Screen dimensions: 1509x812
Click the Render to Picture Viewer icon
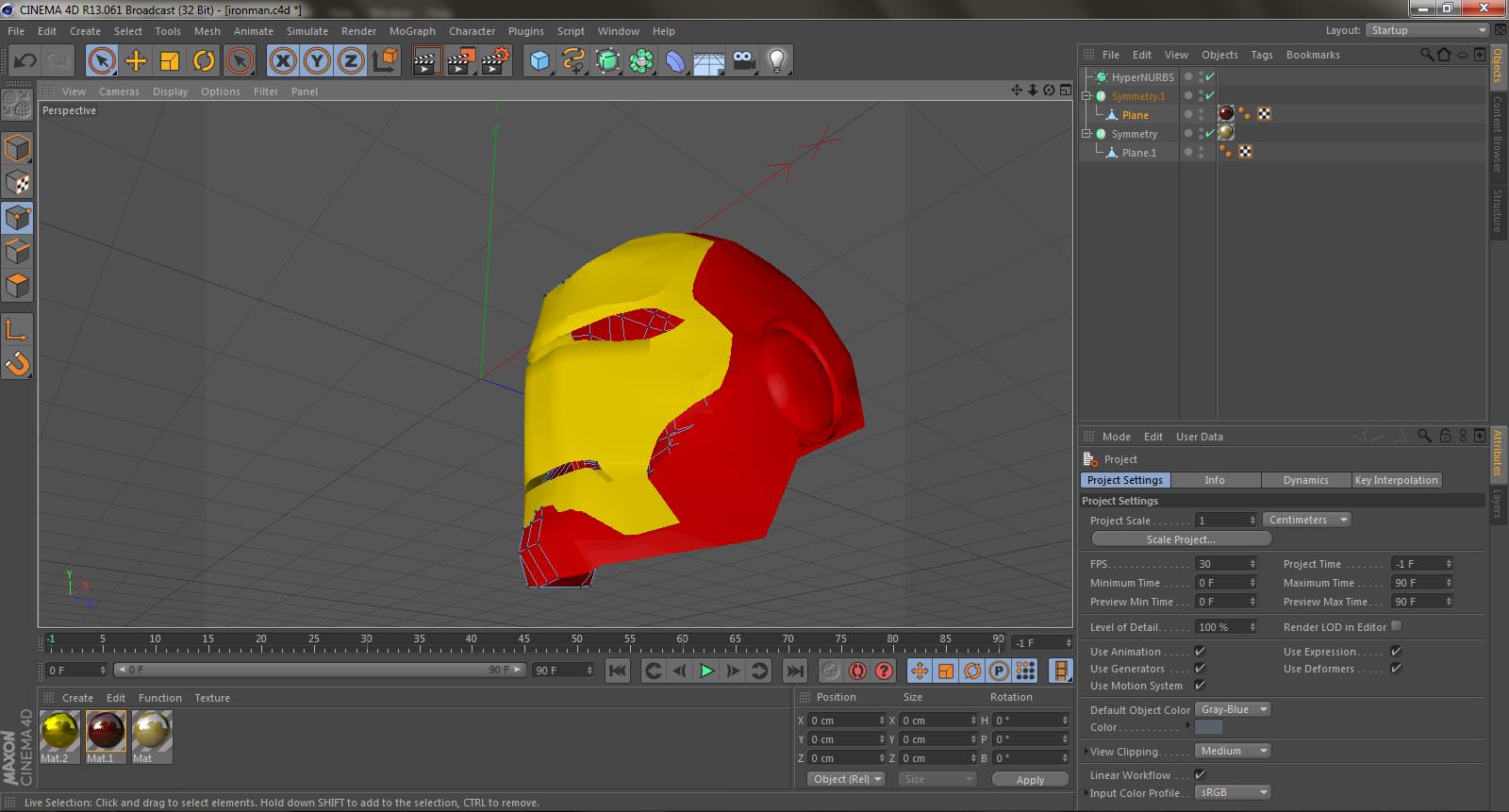(460, 61)
